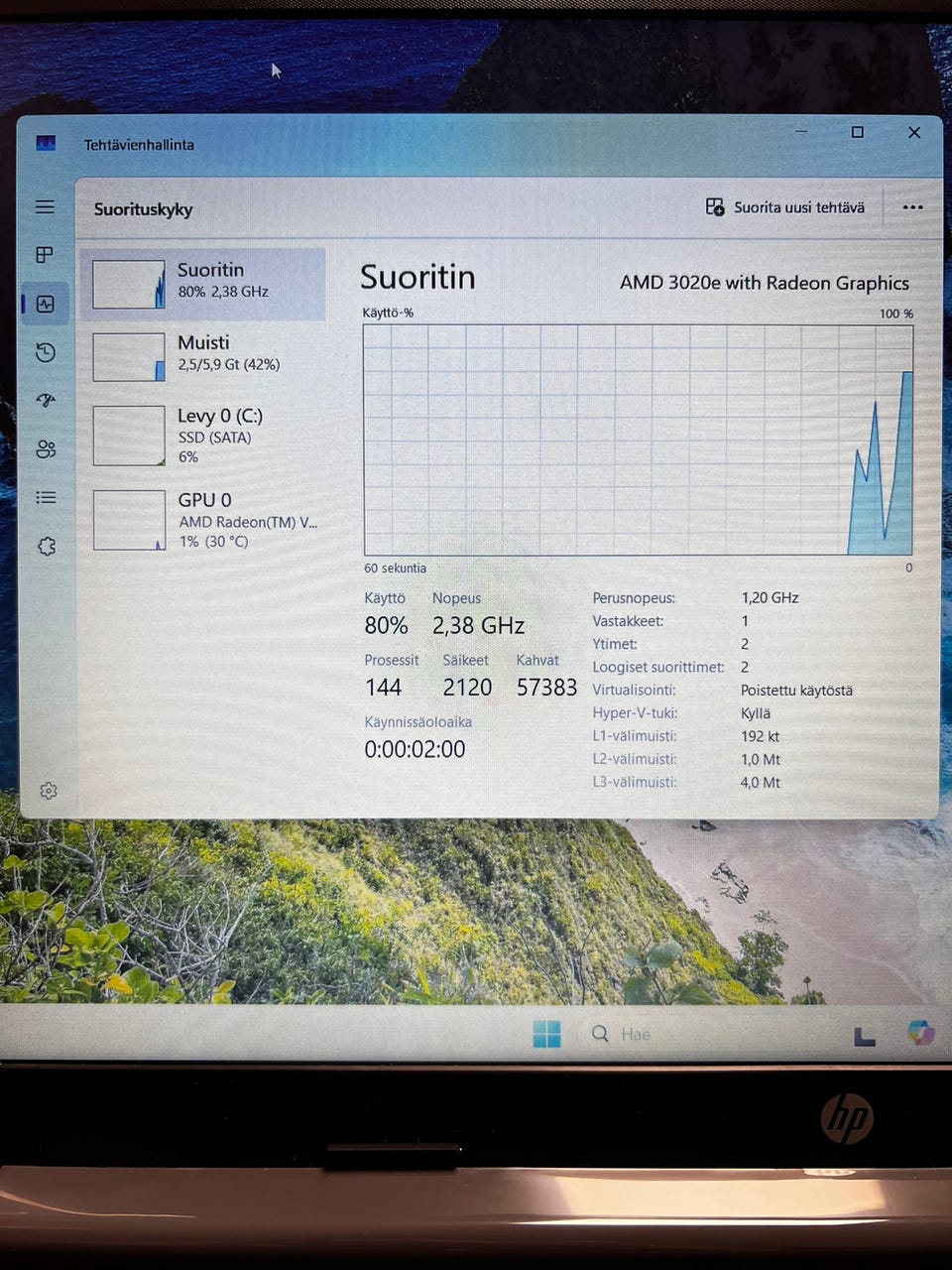Open the Windows Start button
The image size is (952, 1270).
click(x=546, y=1034)
